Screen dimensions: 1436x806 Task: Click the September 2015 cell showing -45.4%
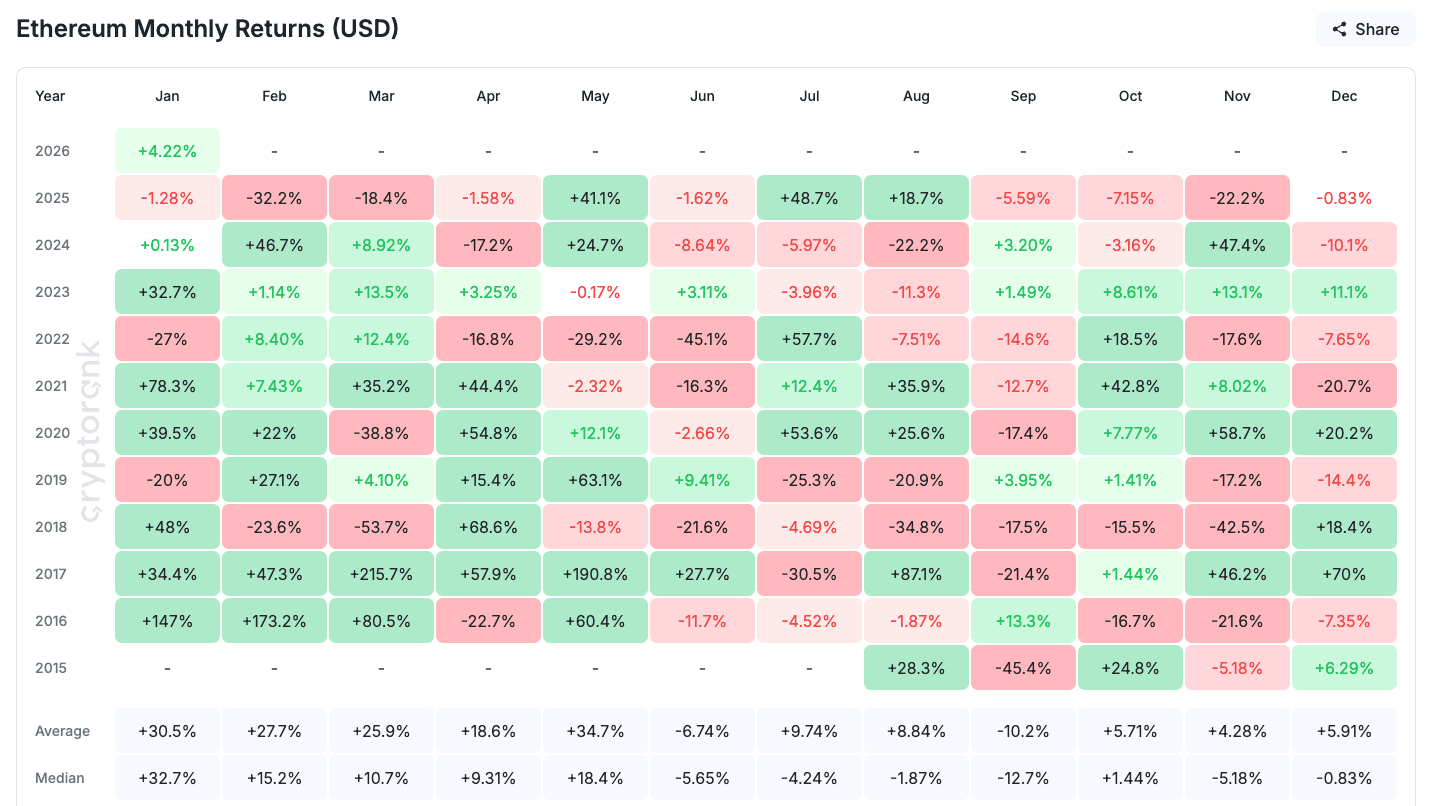coord(1023,668)
